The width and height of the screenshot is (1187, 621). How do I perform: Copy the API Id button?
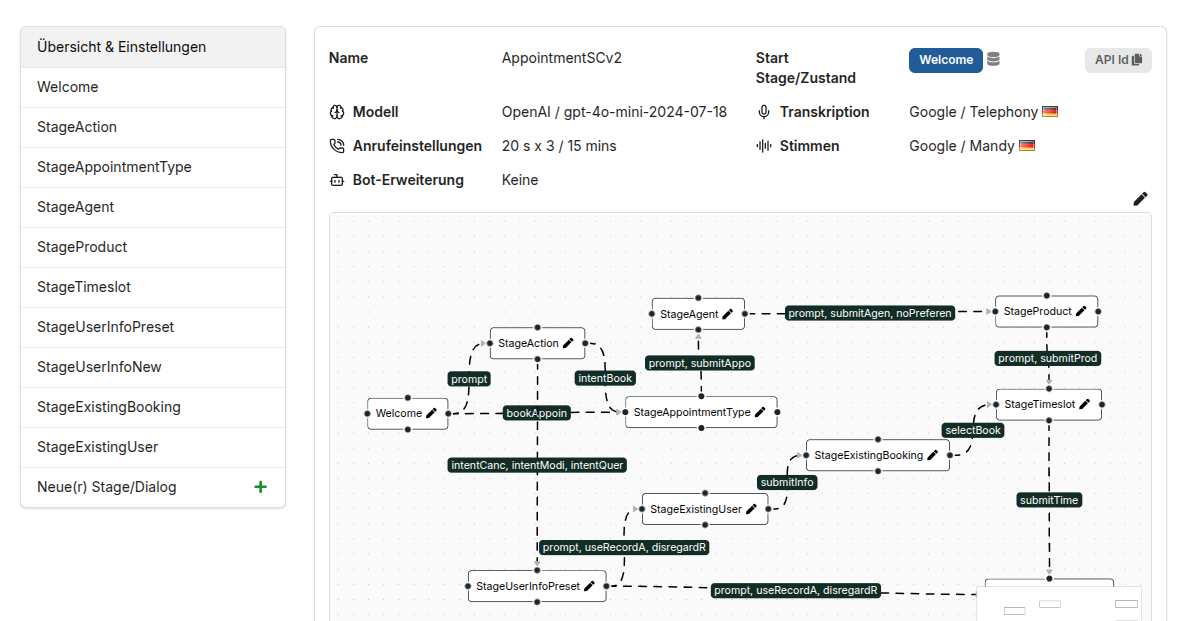point(1118,60)
